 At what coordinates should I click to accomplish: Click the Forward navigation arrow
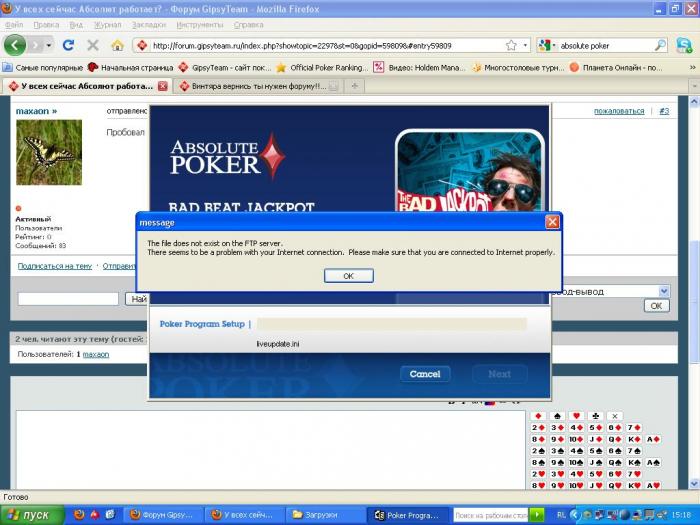[x=35, y=45]
